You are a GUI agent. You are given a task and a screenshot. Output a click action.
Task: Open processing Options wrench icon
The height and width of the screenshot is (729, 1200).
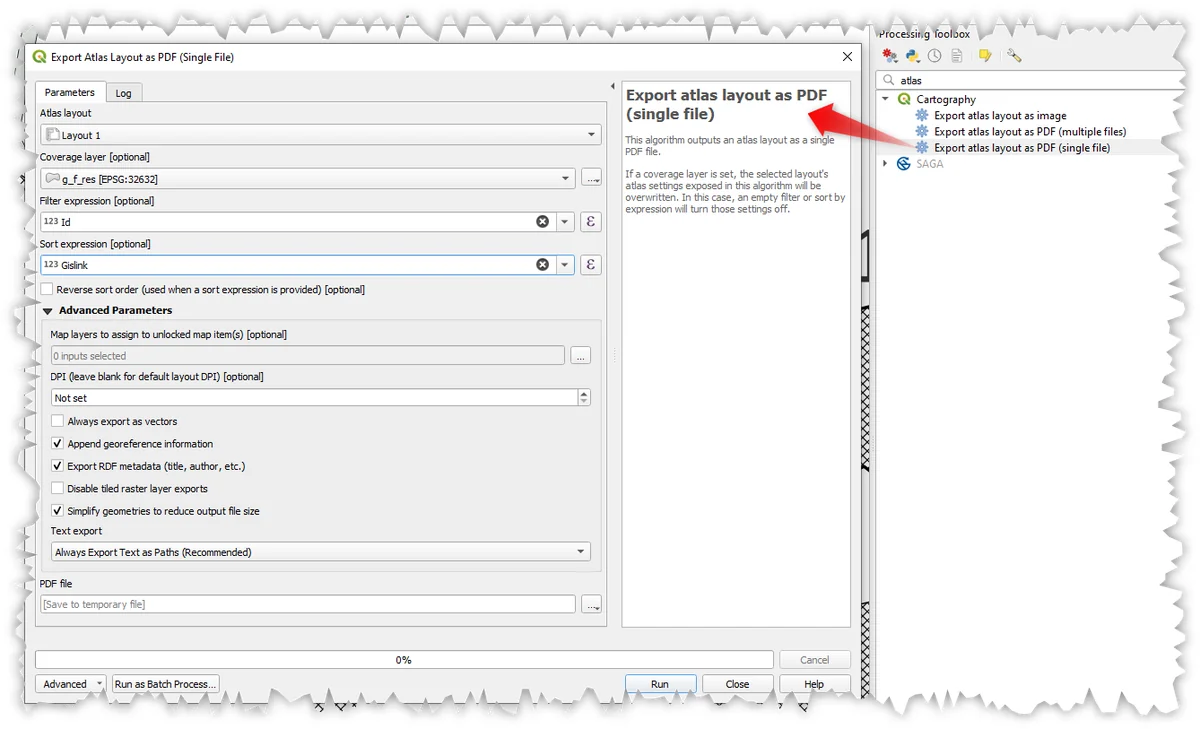pyautogui.click(x=1014, y=56)
